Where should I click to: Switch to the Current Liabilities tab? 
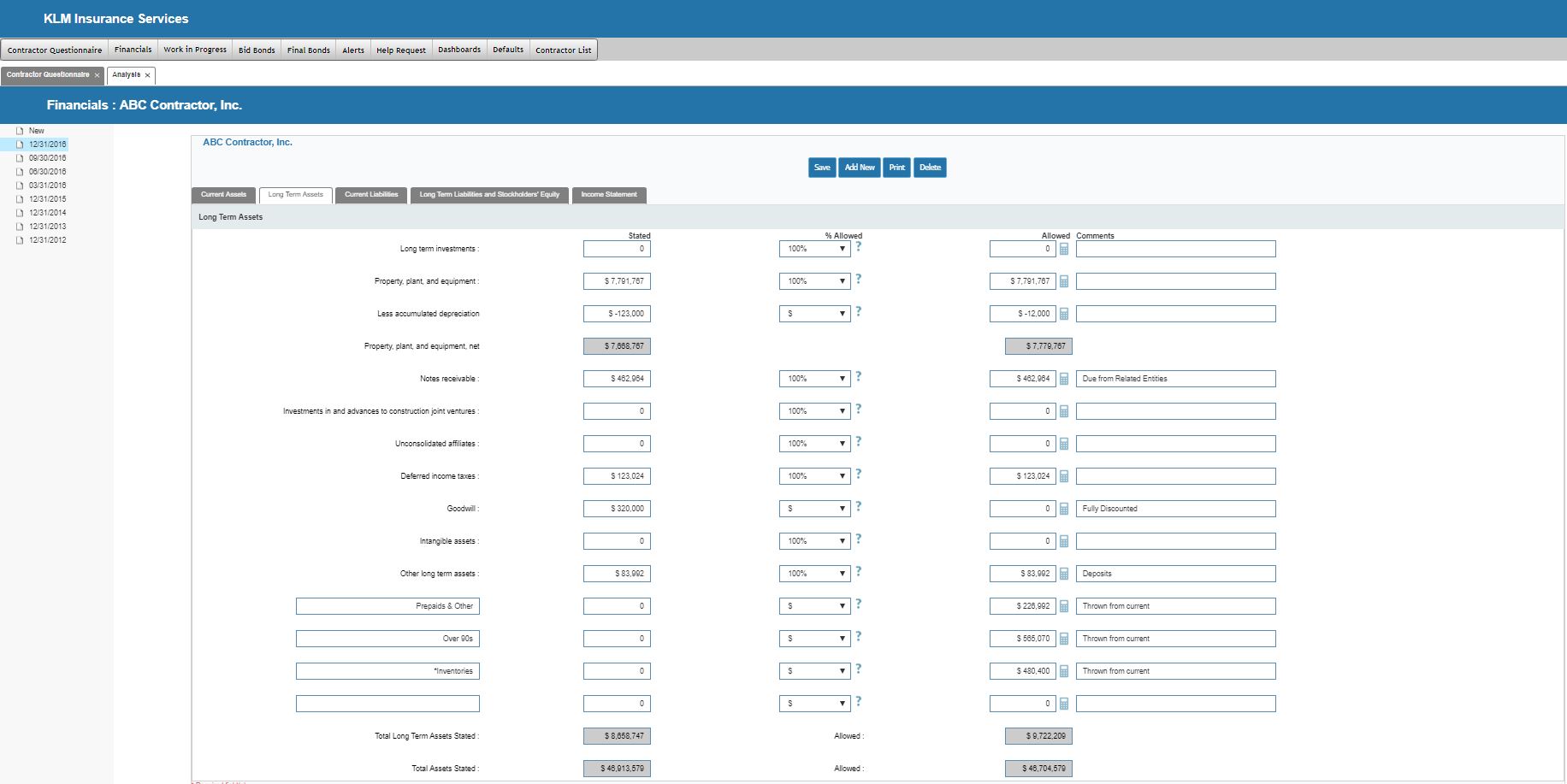coord(371,195)
